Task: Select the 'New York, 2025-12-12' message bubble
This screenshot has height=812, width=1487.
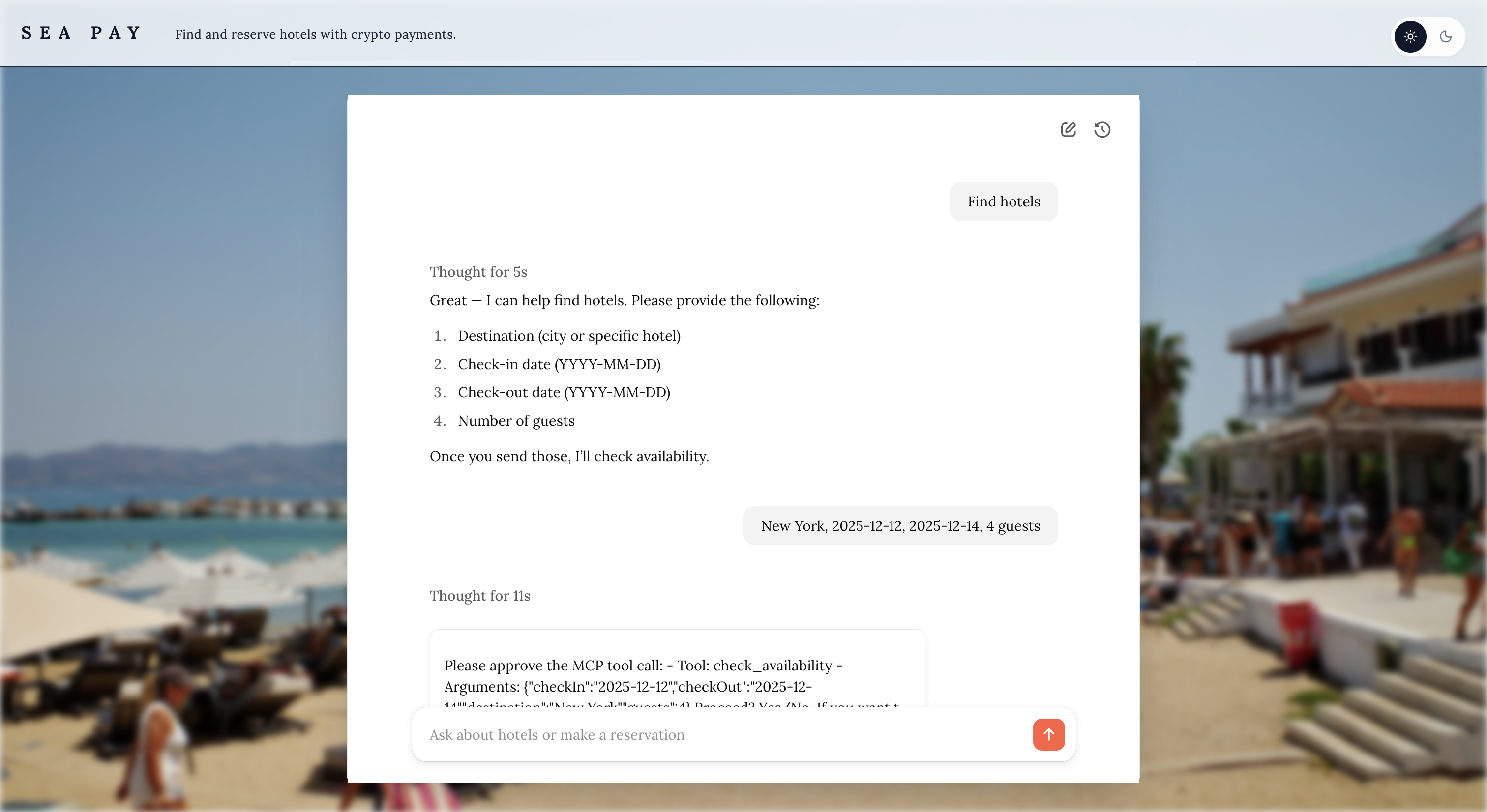Action: tap(900, 526)
